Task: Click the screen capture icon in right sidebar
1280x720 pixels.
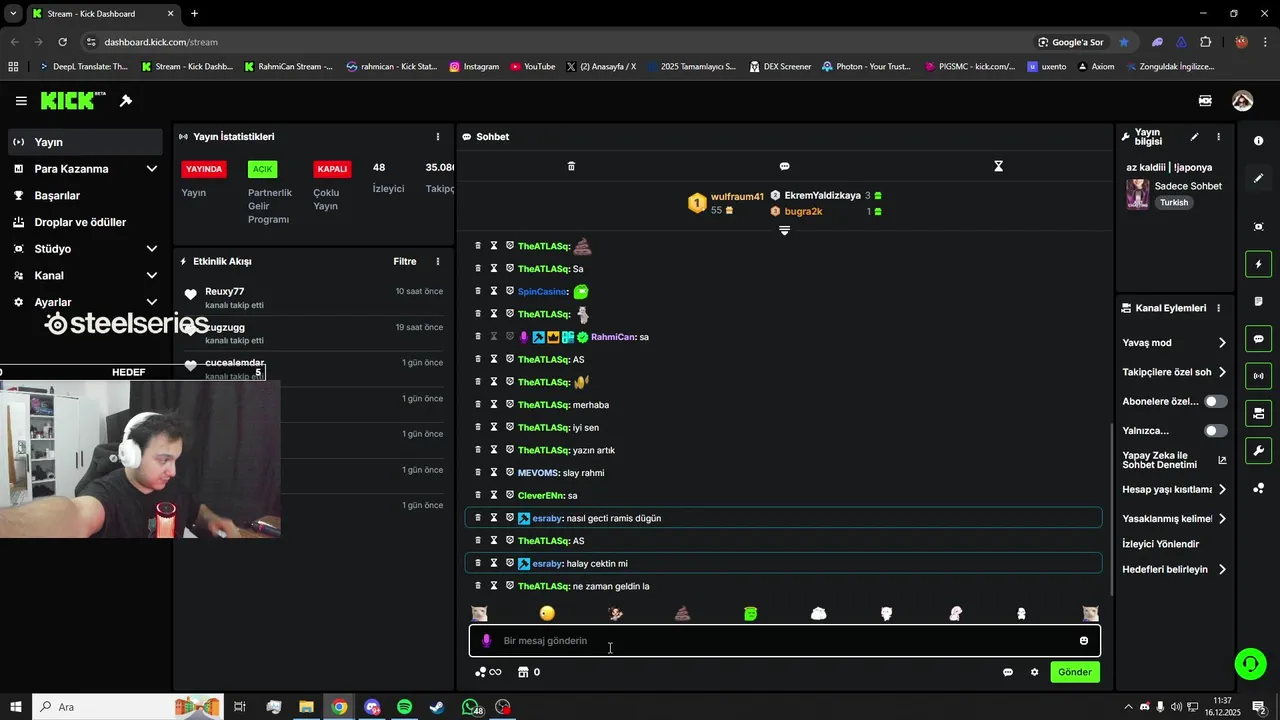Action: point(1258,227)
